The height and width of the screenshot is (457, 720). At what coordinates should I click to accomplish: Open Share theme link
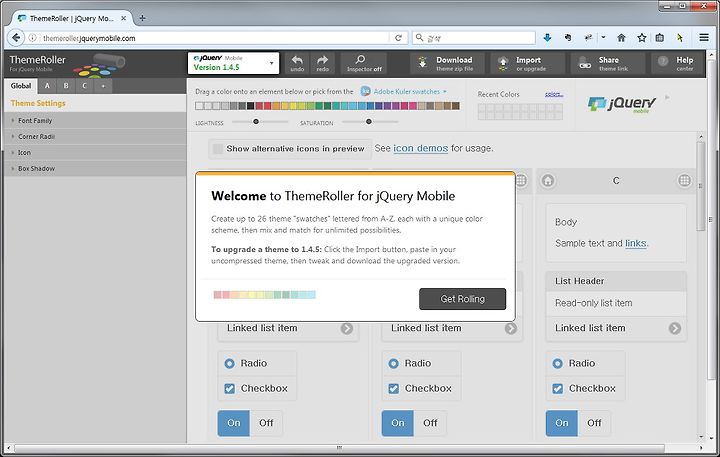(x=608, y=63)
